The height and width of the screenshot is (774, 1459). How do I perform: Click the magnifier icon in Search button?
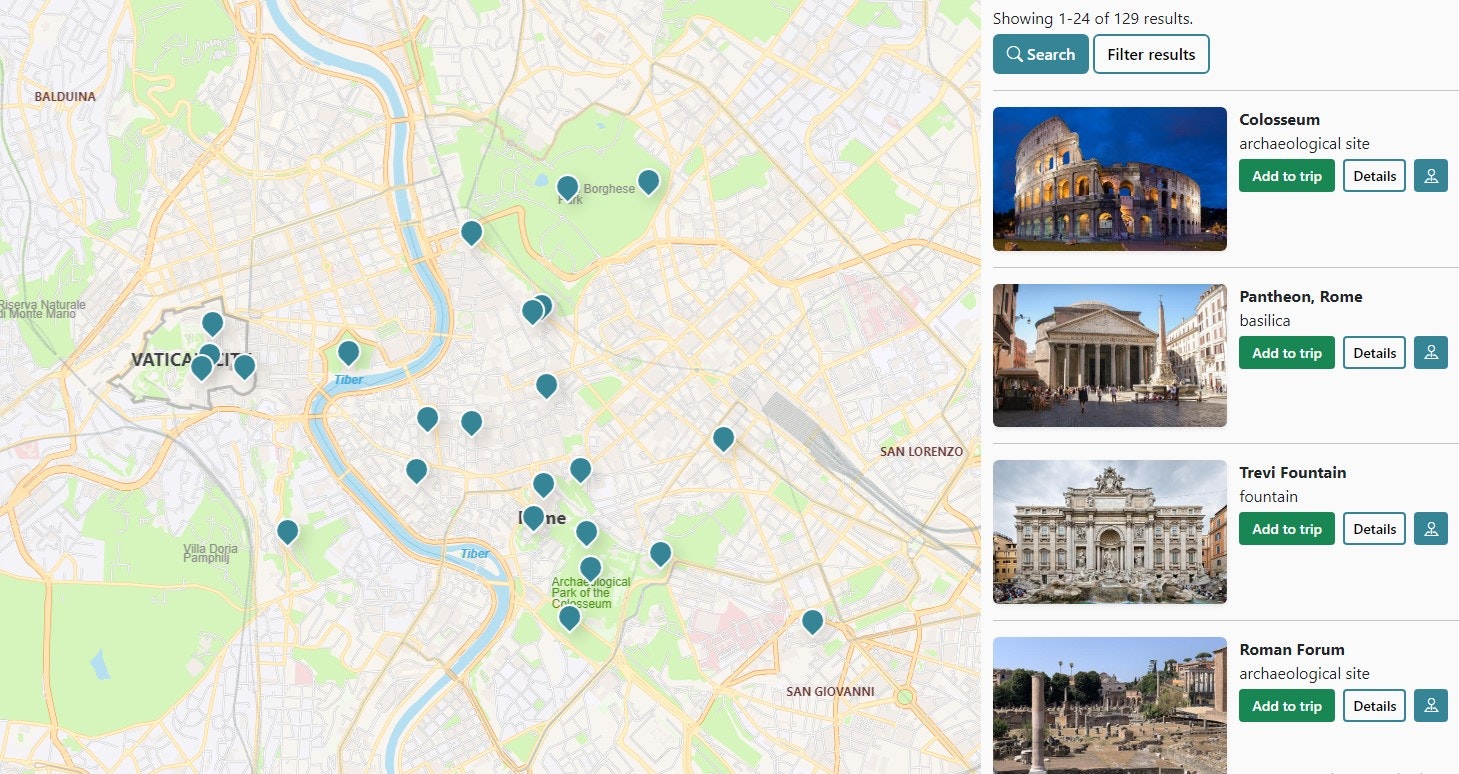1014,54
